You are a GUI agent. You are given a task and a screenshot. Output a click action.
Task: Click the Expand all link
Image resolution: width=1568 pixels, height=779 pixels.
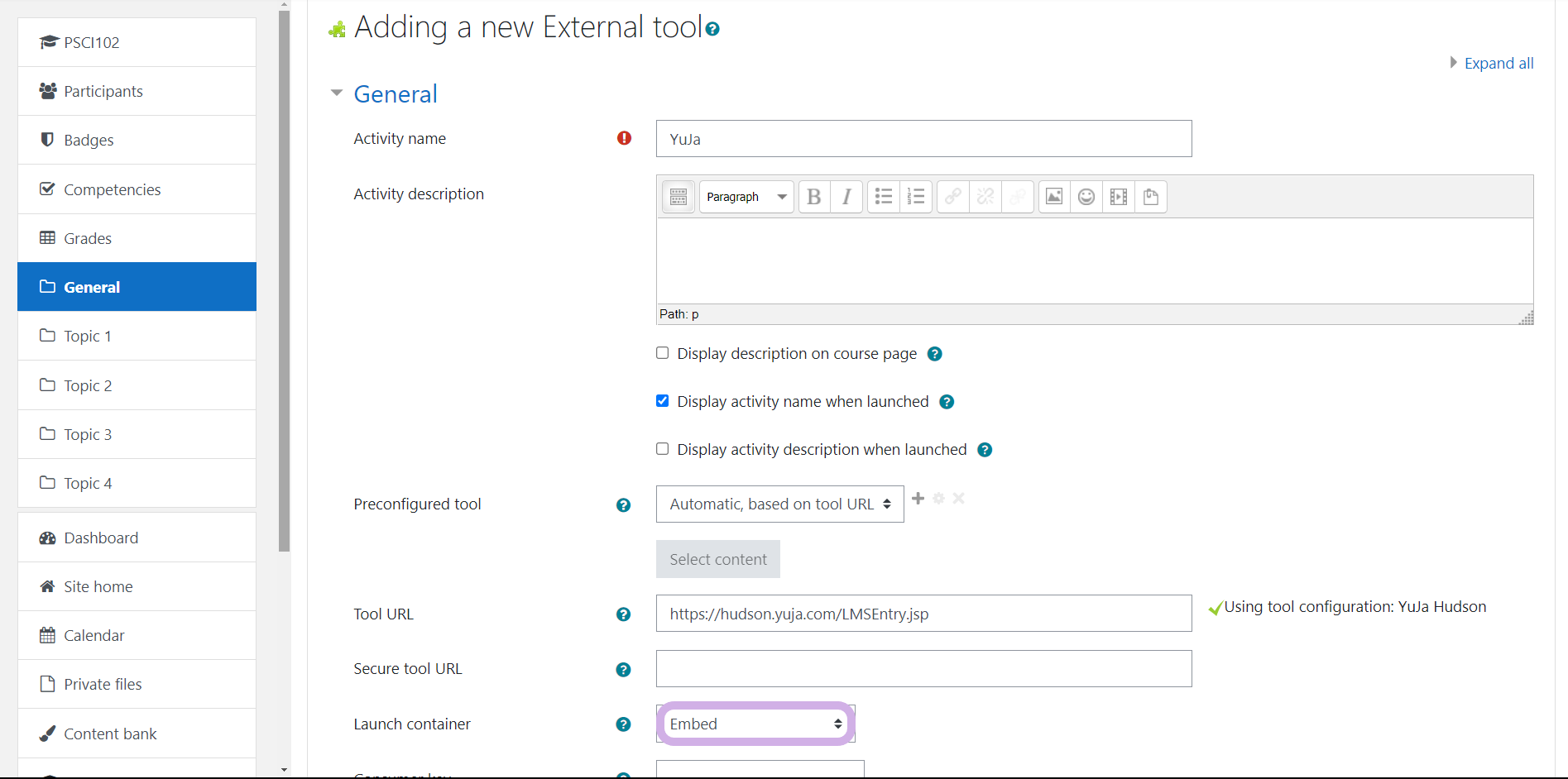(x=1498, y=64)
